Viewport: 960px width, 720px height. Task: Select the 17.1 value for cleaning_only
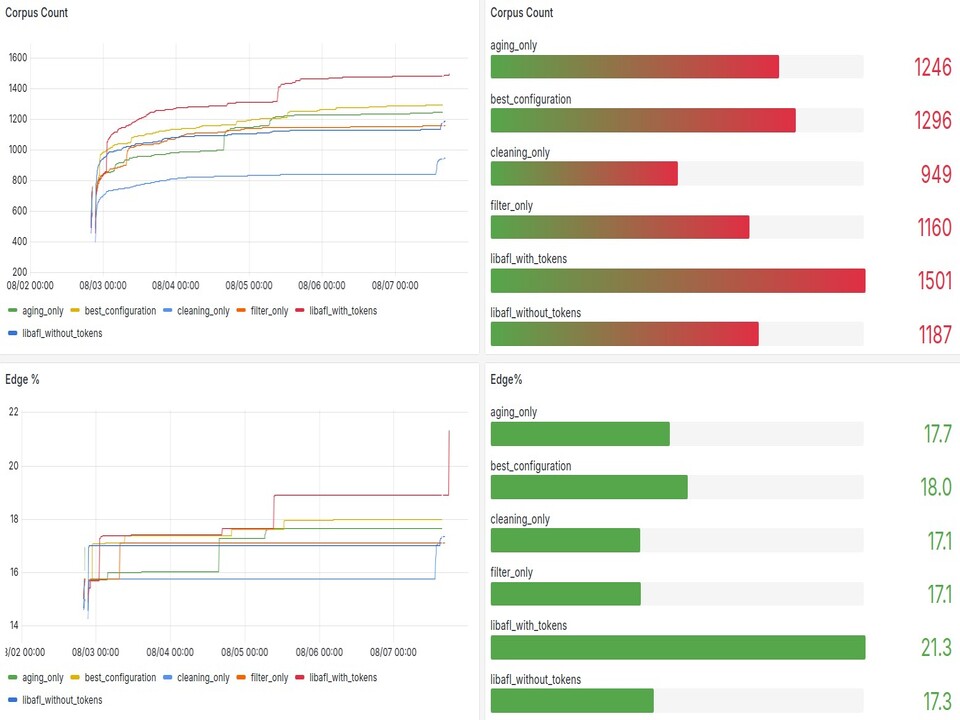pyautogui.click(x=939, y=541)
